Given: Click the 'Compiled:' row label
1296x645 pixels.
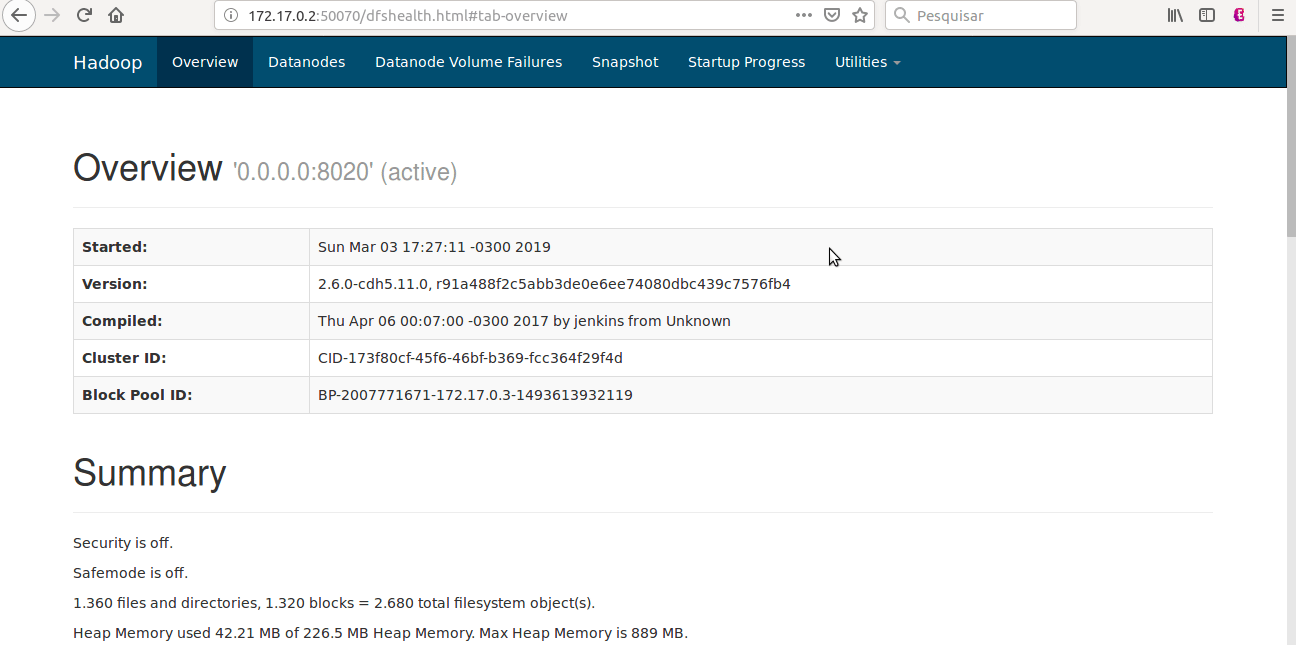Looking at the screenshot, I should [x=122, y=321].
